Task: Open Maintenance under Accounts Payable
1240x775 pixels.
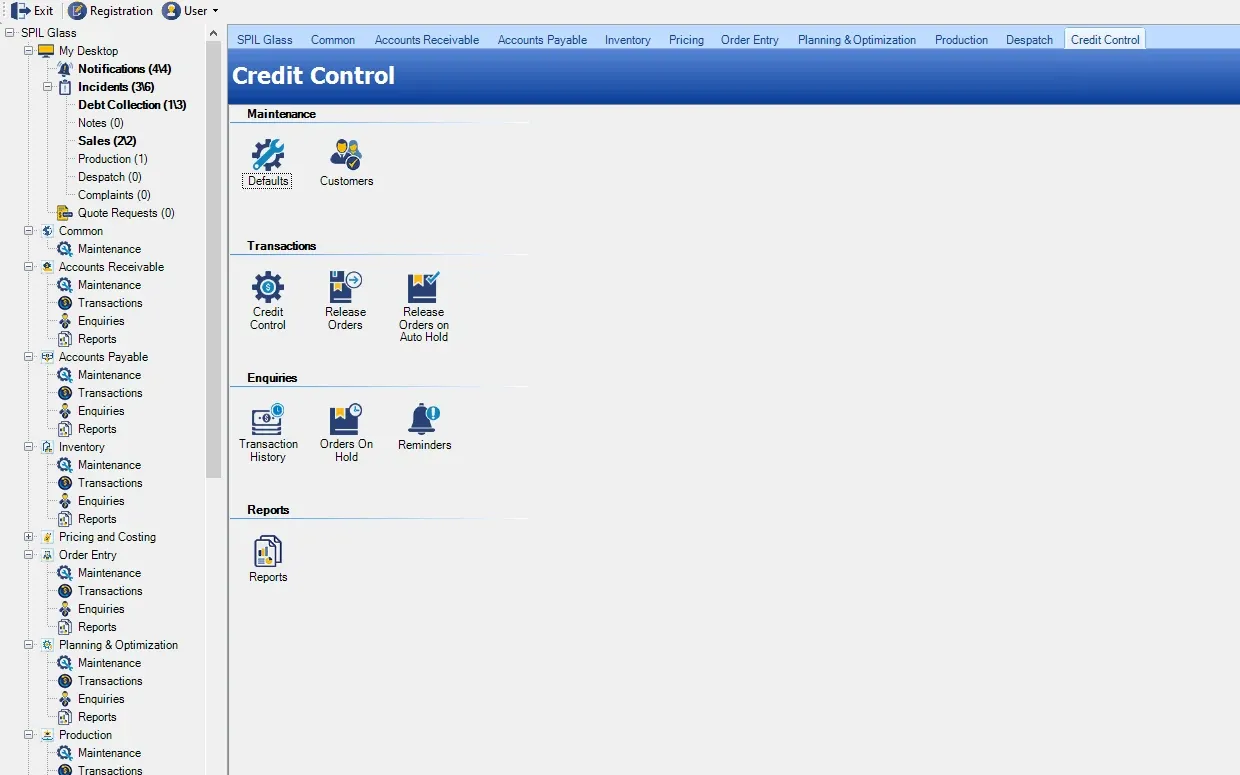Action: (109, 375)
